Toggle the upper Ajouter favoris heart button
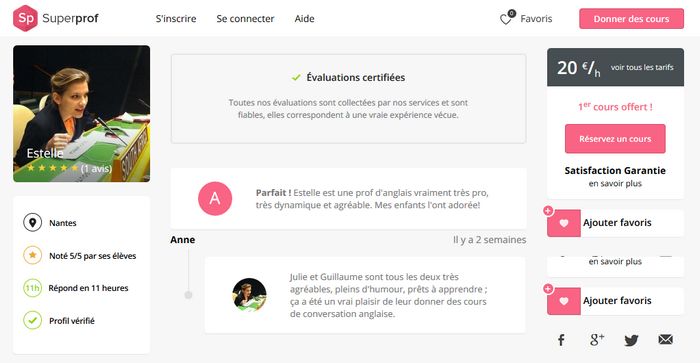700x363 pixels. 564,223
